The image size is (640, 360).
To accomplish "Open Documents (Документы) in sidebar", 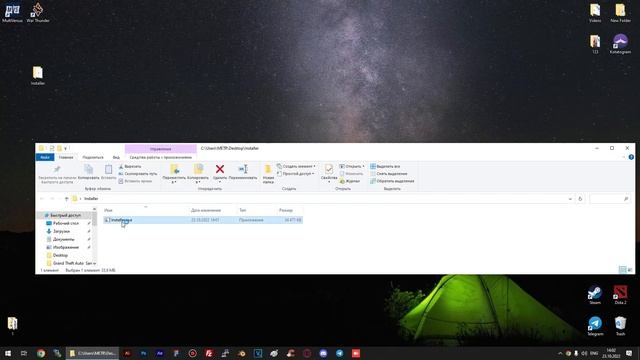I will pyautogui.click(x=64, y=239).
